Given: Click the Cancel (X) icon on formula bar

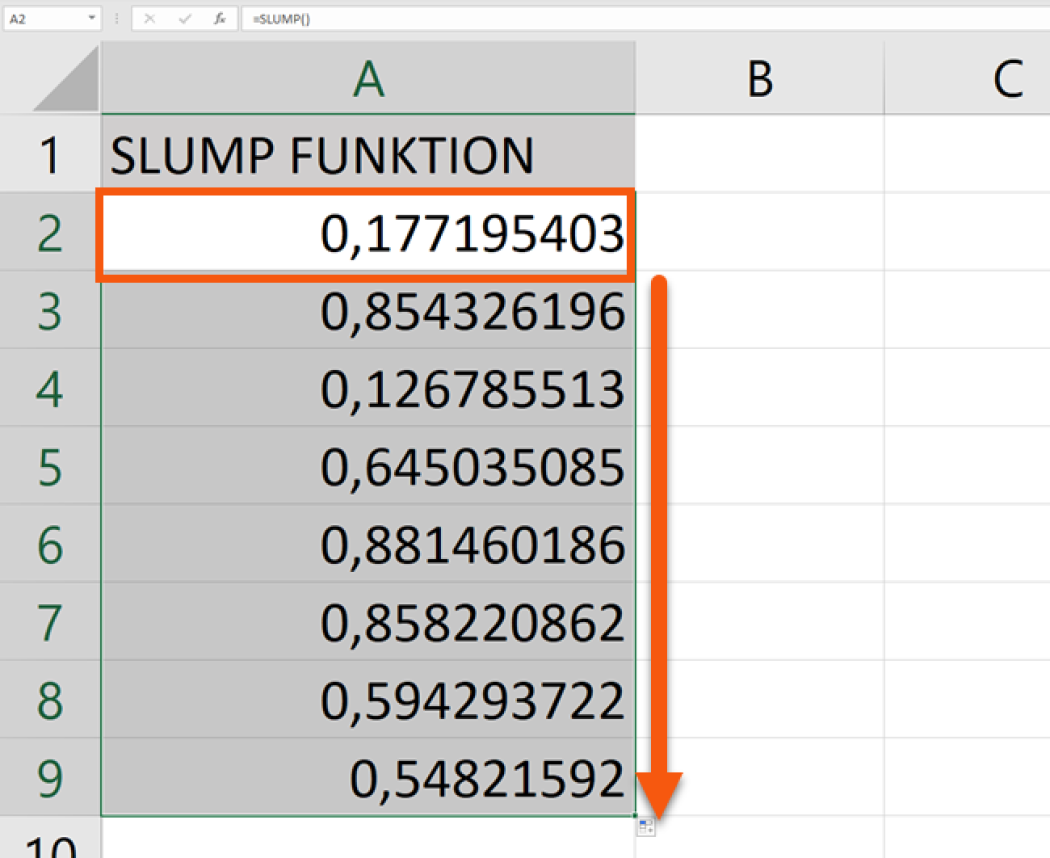Looking at the screenshot, I should coord(149,17).
